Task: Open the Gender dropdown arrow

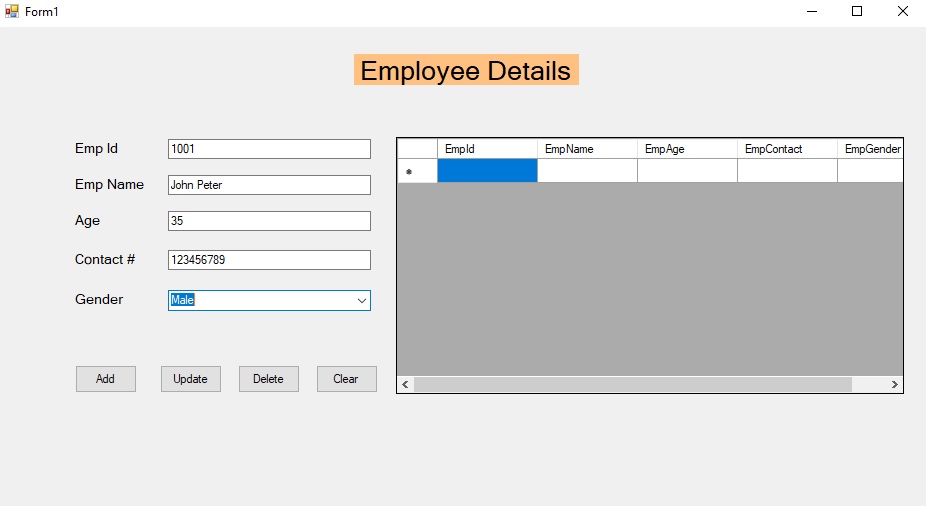Action: coord(361,301)
